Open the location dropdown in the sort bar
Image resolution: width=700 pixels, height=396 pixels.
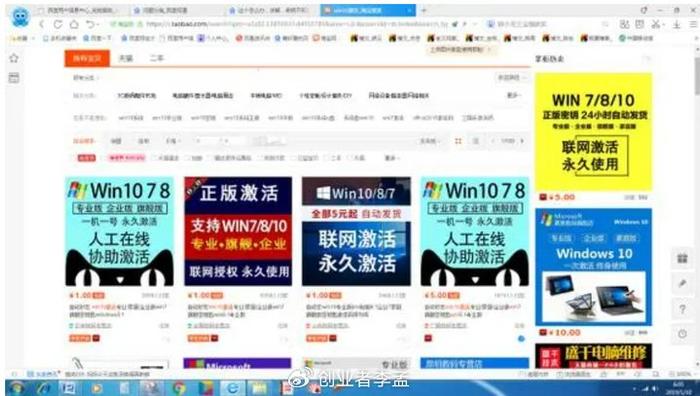click(x=429, y=141)
